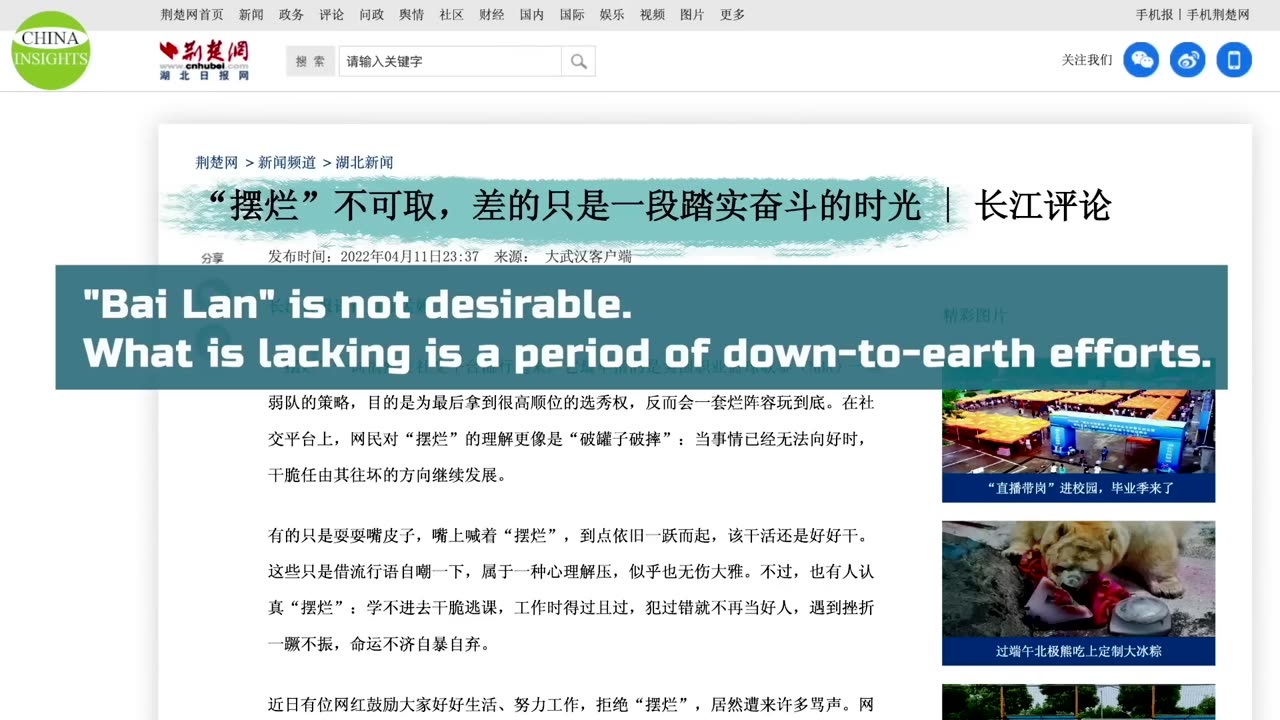Click 新闻频道 in the breadcrumb
This screenshot has height=720, width=1280.
click(287, 162)
